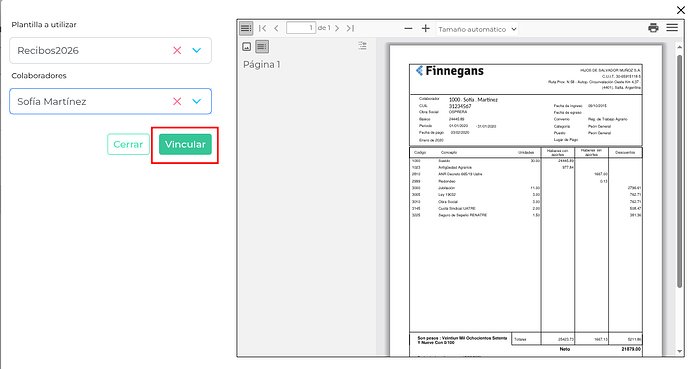The image size is (690, 369).
Task: Click the 'Neto' total label
Action: (565, 349)
